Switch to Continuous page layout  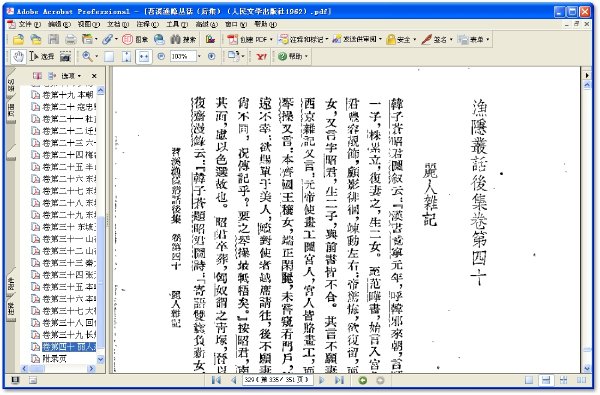546,380
